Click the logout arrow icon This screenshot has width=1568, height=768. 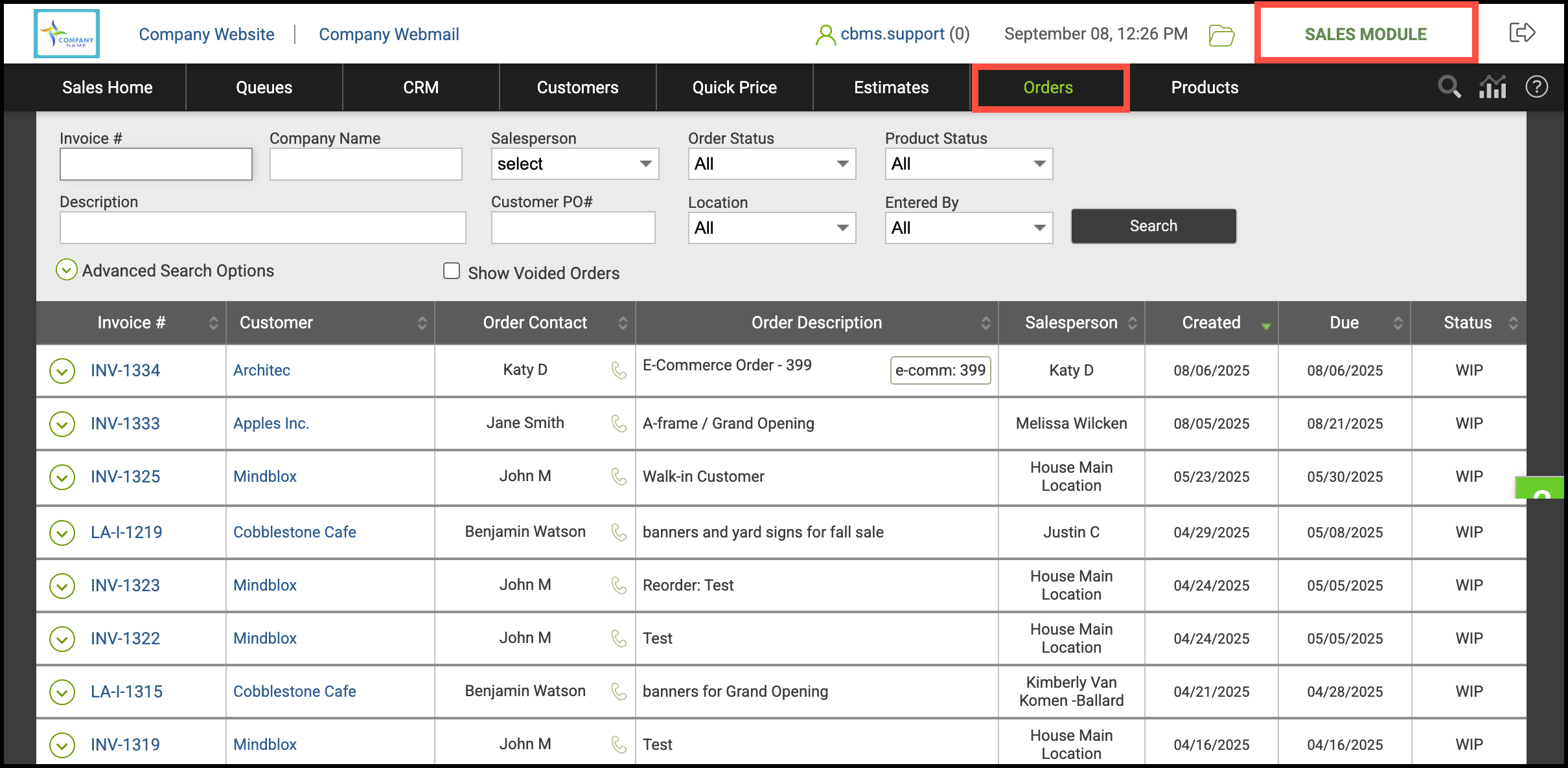[x=1522, y=32]
